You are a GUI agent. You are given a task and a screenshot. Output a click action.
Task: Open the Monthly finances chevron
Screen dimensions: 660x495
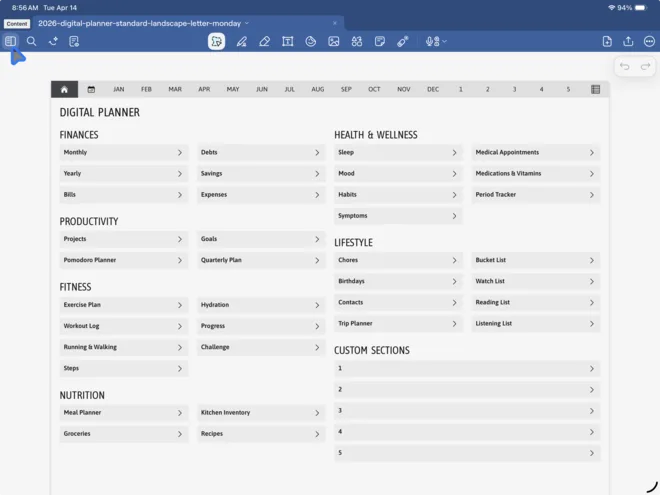(x=180, y=152)
